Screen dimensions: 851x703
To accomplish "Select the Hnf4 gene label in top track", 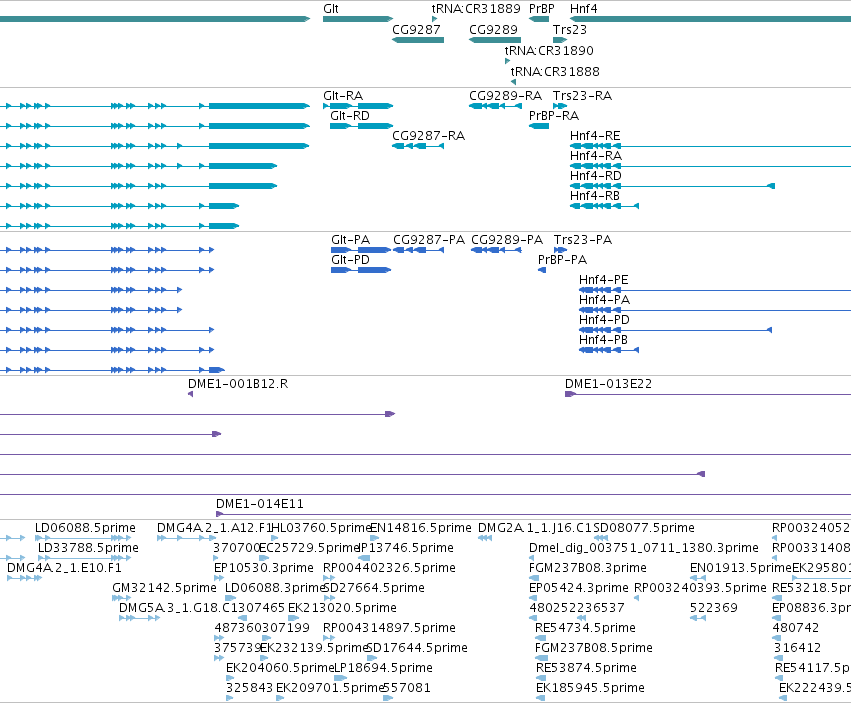I will tap(583, 9).
